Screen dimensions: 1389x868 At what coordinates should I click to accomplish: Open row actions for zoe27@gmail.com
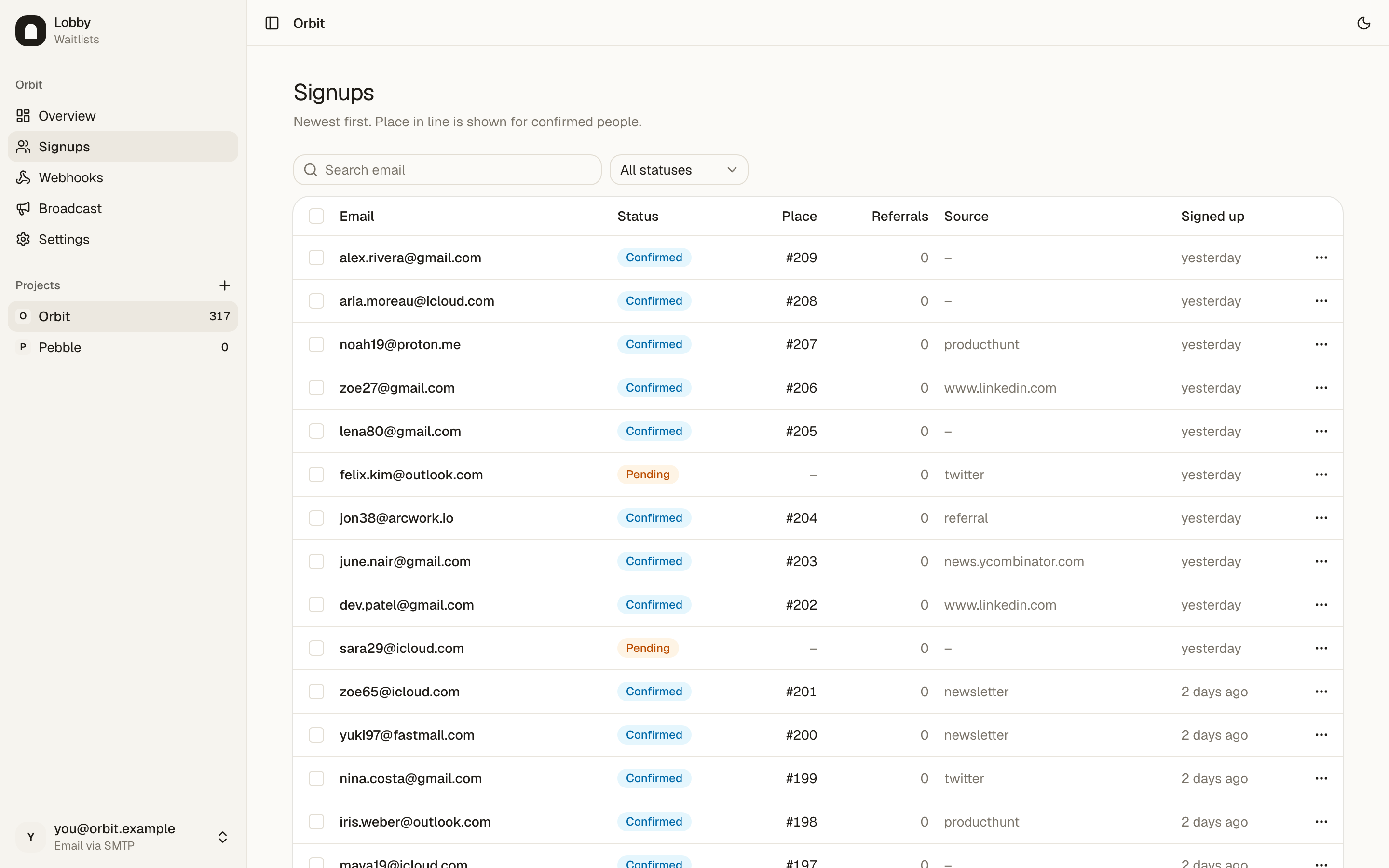tap(1321, 388)
